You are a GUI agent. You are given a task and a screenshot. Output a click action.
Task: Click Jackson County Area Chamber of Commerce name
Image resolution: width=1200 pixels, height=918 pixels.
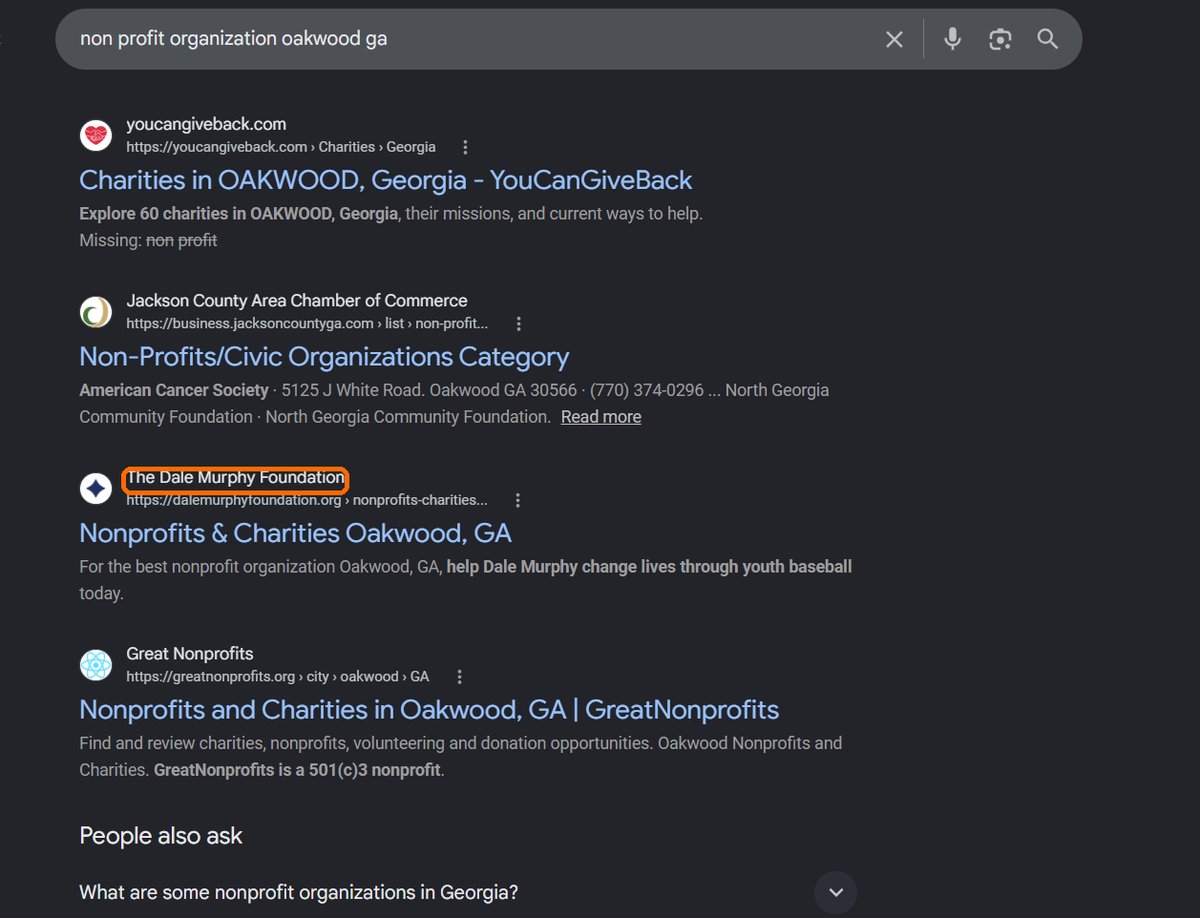click(x=297, y=300)
